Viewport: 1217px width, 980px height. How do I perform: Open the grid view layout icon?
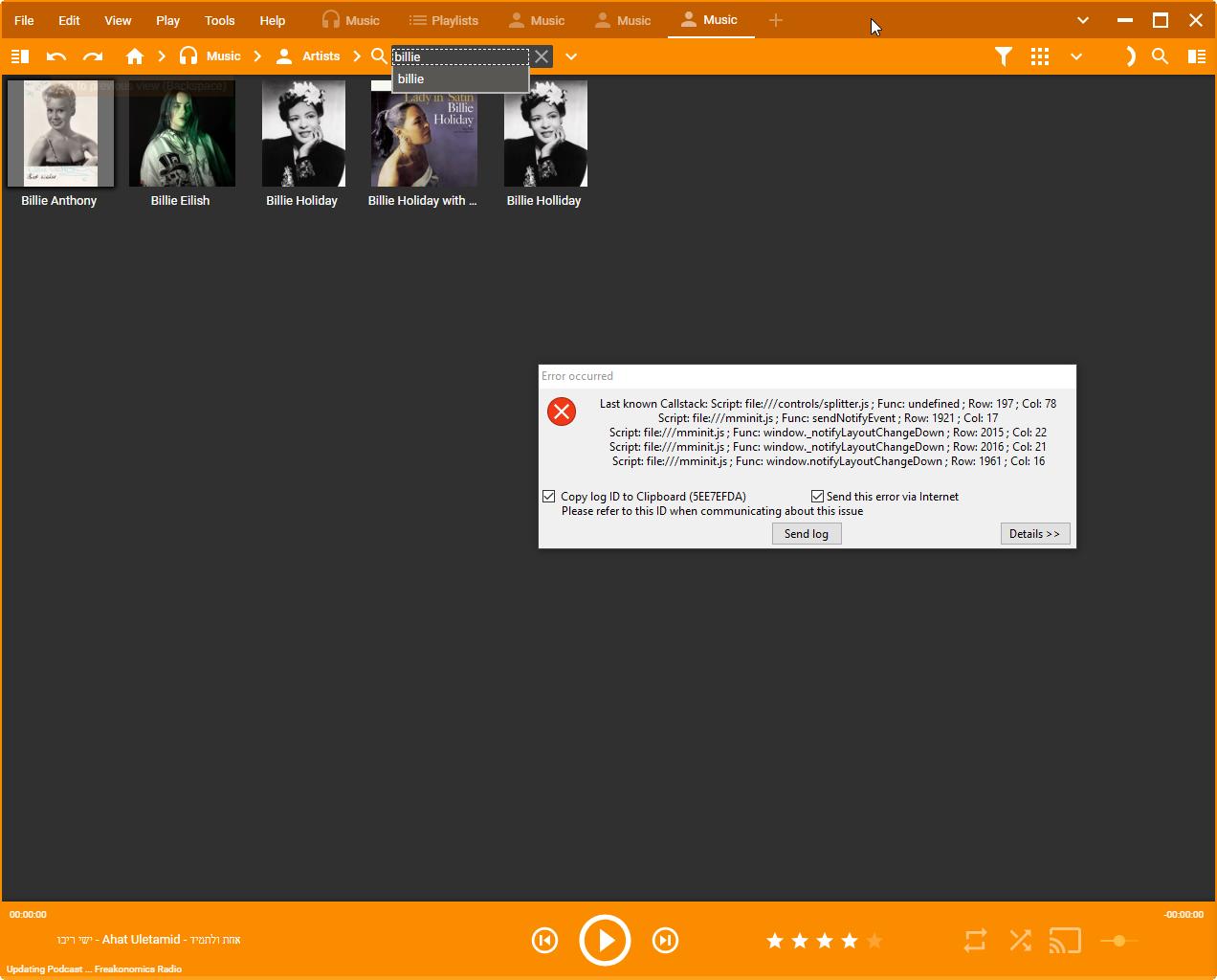point(1040,56)
